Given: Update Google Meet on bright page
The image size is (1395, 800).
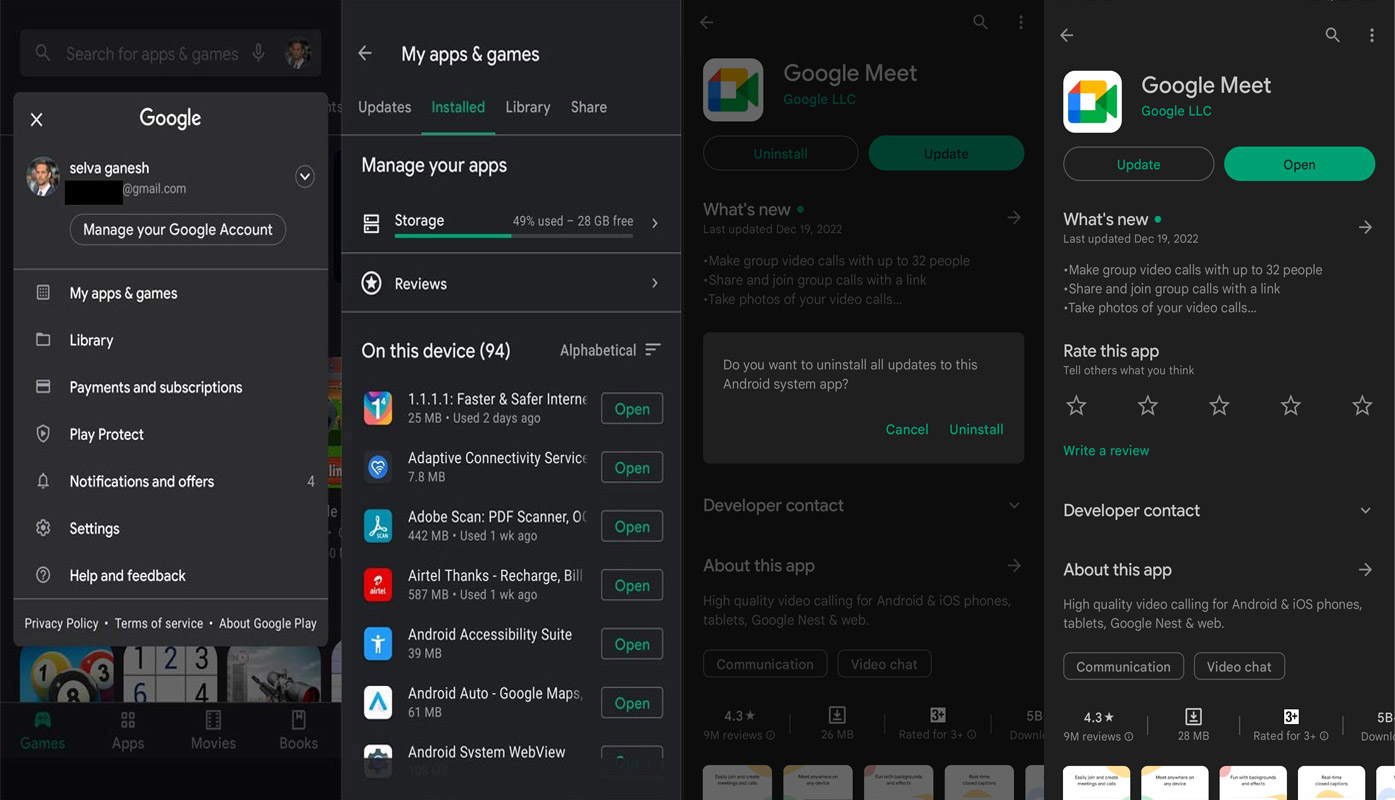Looking at the screenshot, I should coord(1138,164).
